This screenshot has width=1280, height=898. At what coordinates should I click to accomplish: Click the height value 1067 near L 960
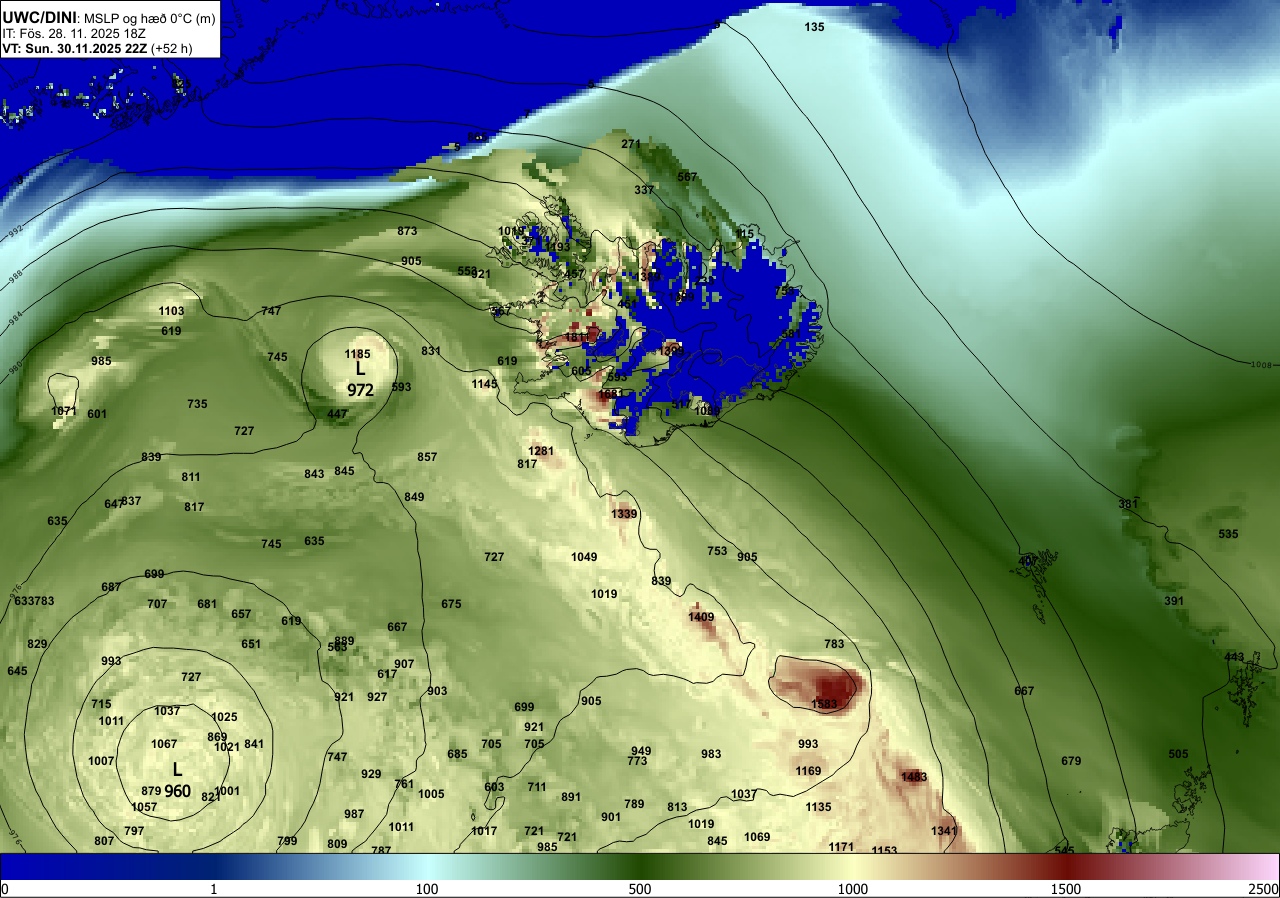(164, 744)
